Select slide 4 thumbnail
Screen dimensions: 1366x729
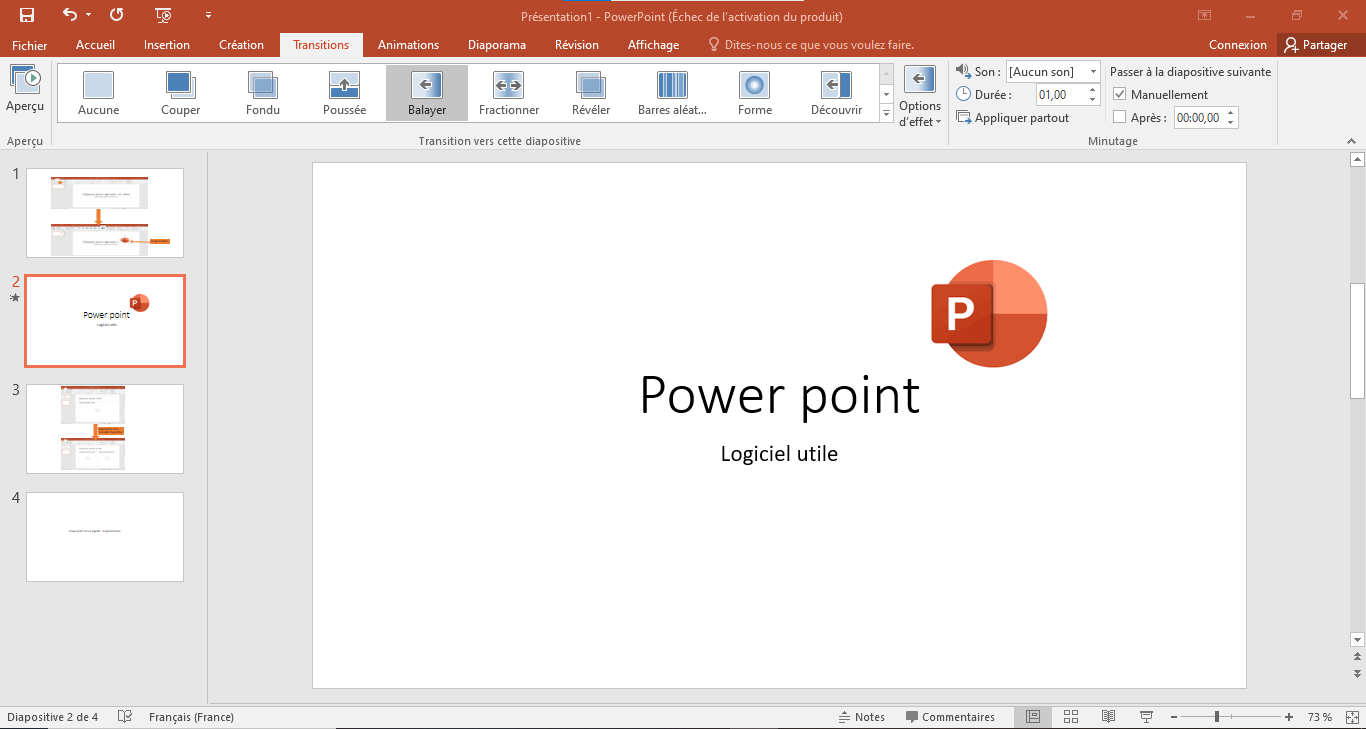105,537
